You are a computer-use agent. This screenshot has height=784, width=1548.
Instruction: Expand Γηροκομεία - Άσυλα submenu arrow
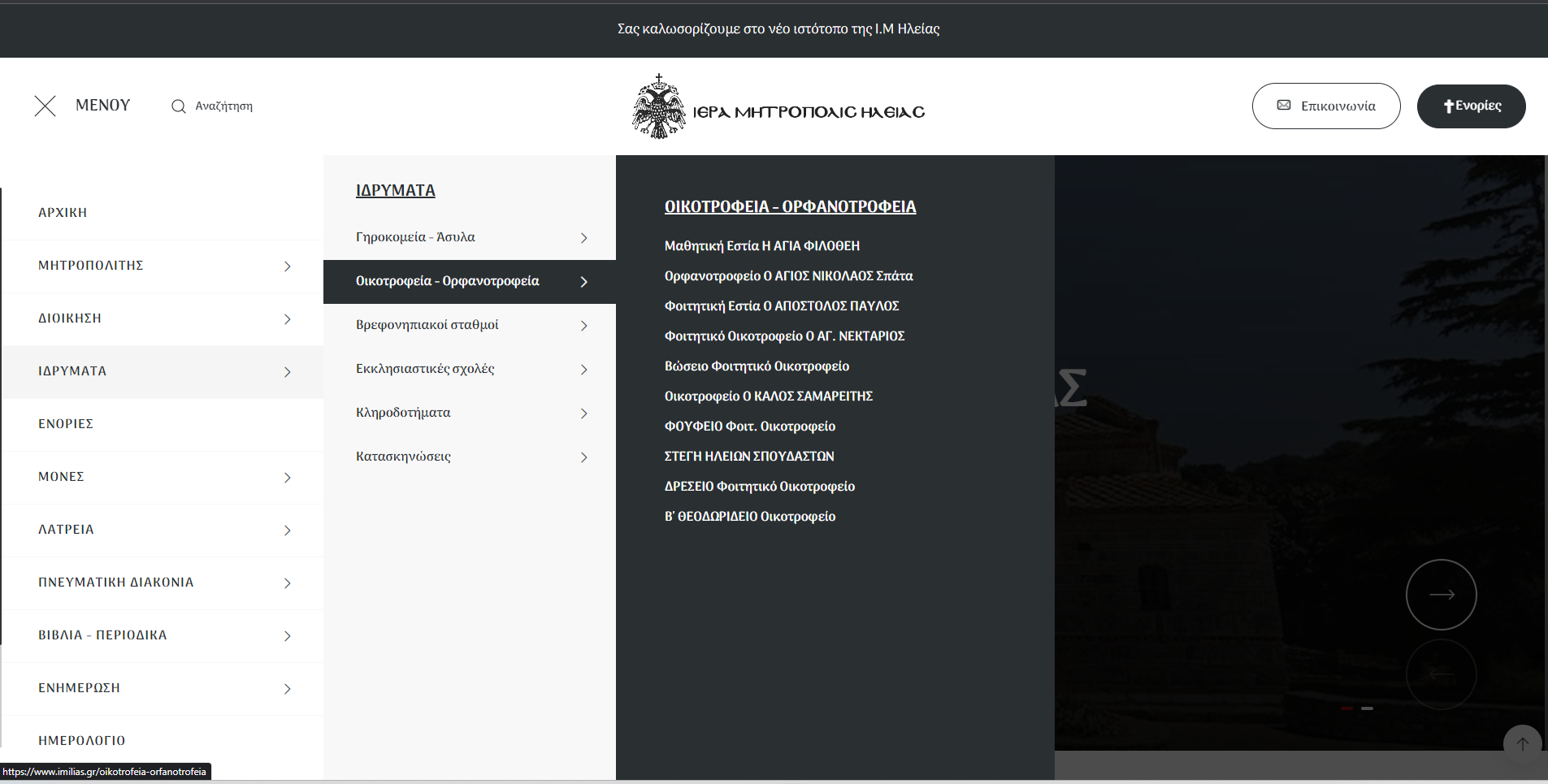point(583,238)
